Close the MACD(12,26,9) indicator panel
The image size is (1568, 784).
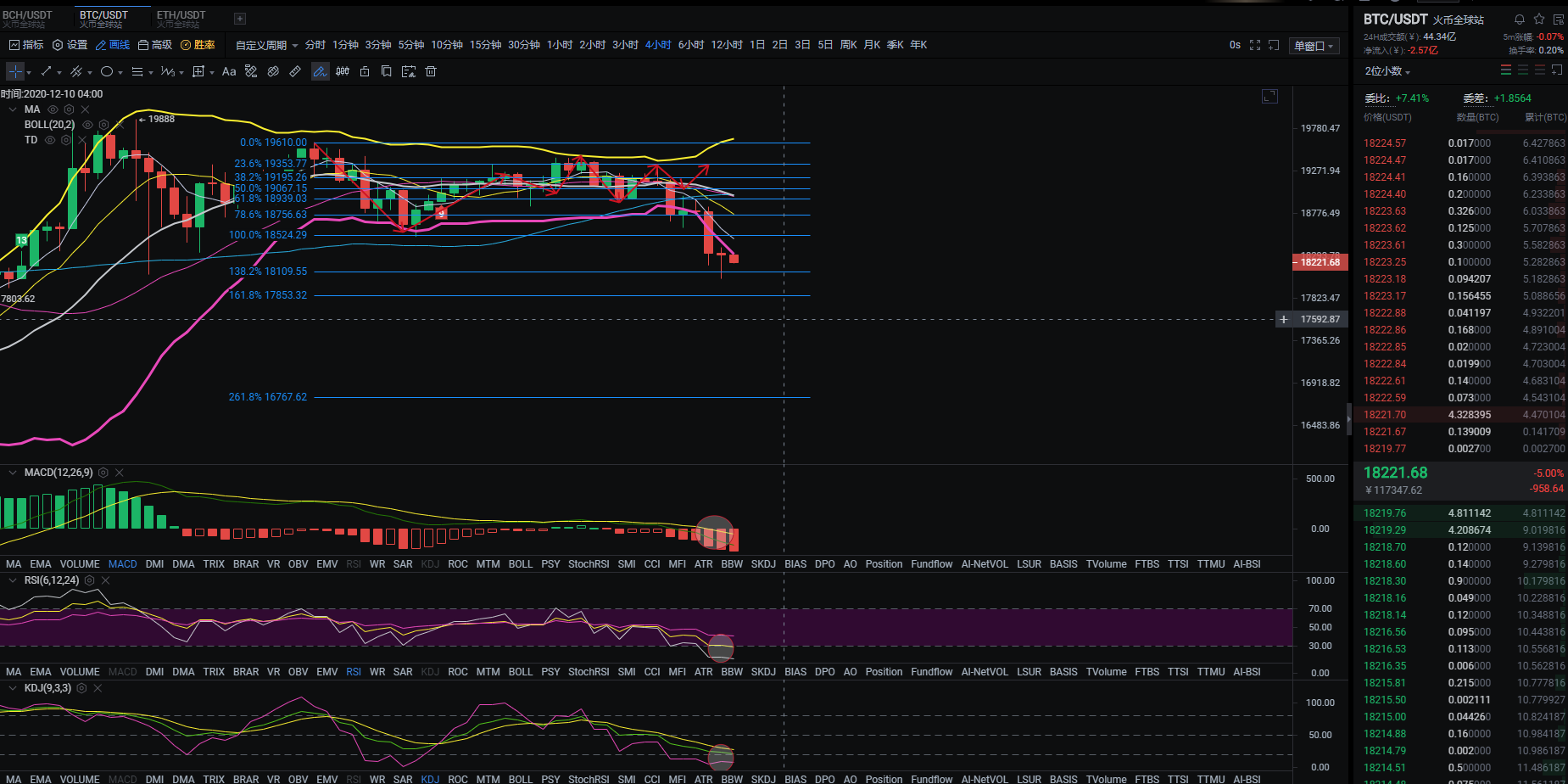(x=120, y=473)
